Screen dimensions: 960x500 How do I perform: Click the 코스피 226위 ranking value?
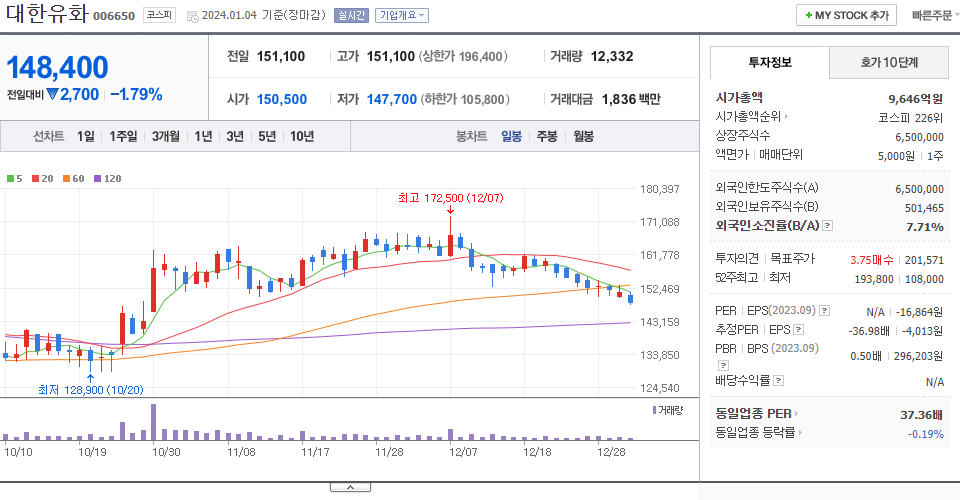click(910, 118)
